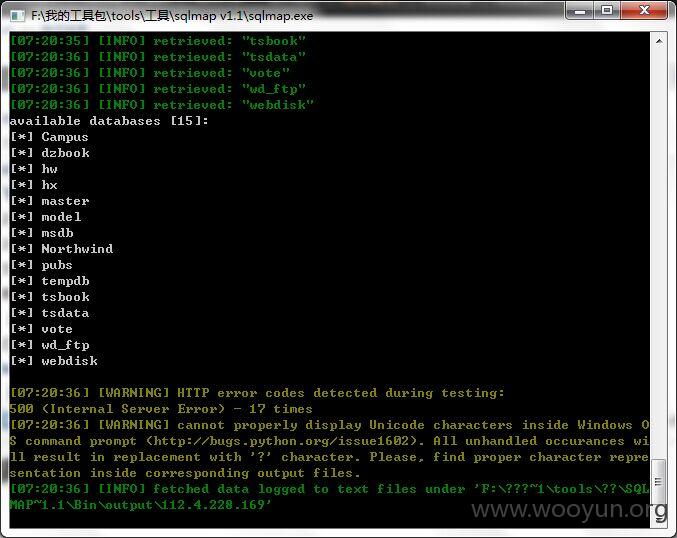Click the HTTP error codes warning line

[257, 392]
